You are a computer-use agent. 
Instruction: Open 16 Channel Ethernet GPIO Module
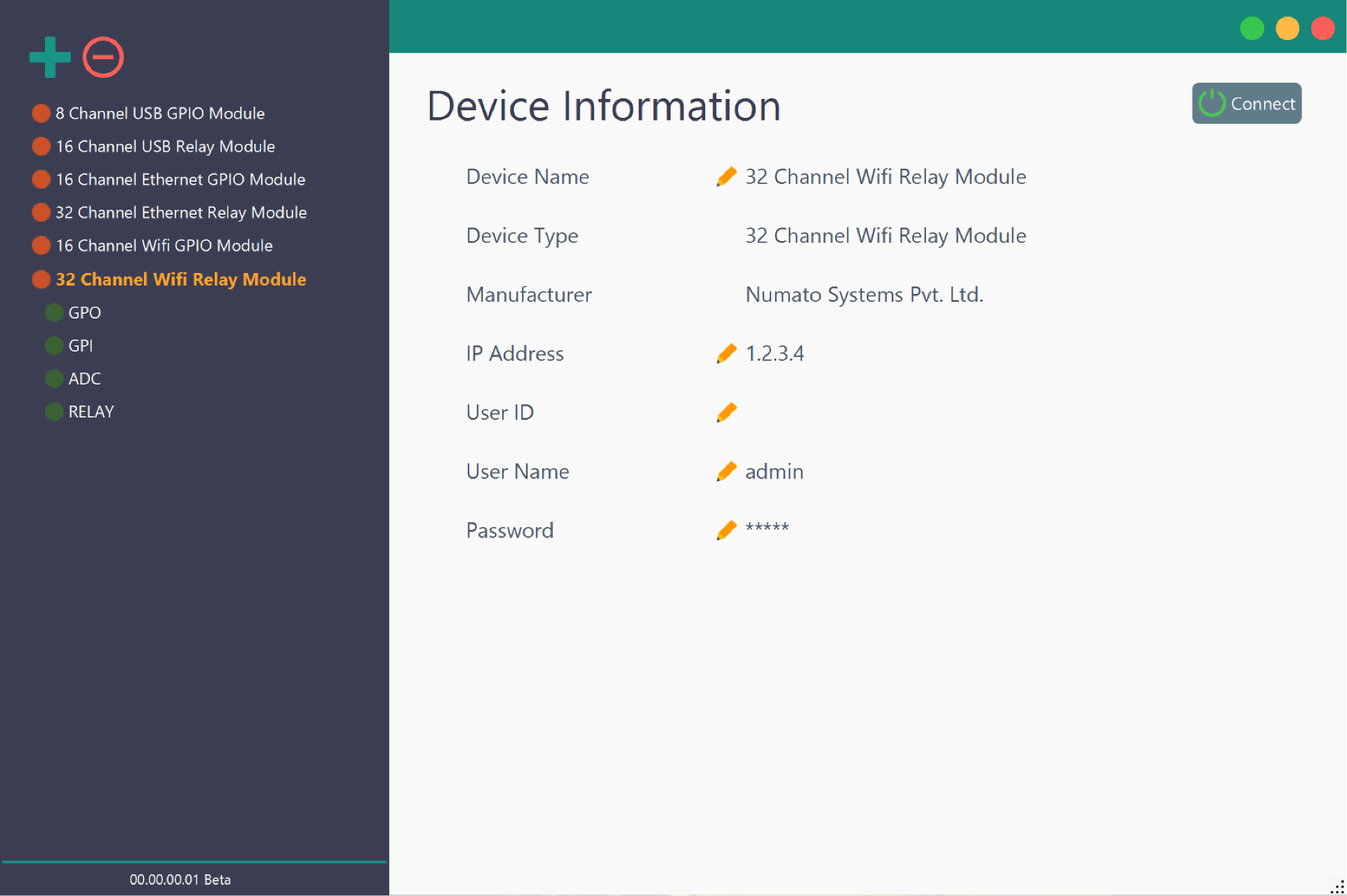click(180, 180)
